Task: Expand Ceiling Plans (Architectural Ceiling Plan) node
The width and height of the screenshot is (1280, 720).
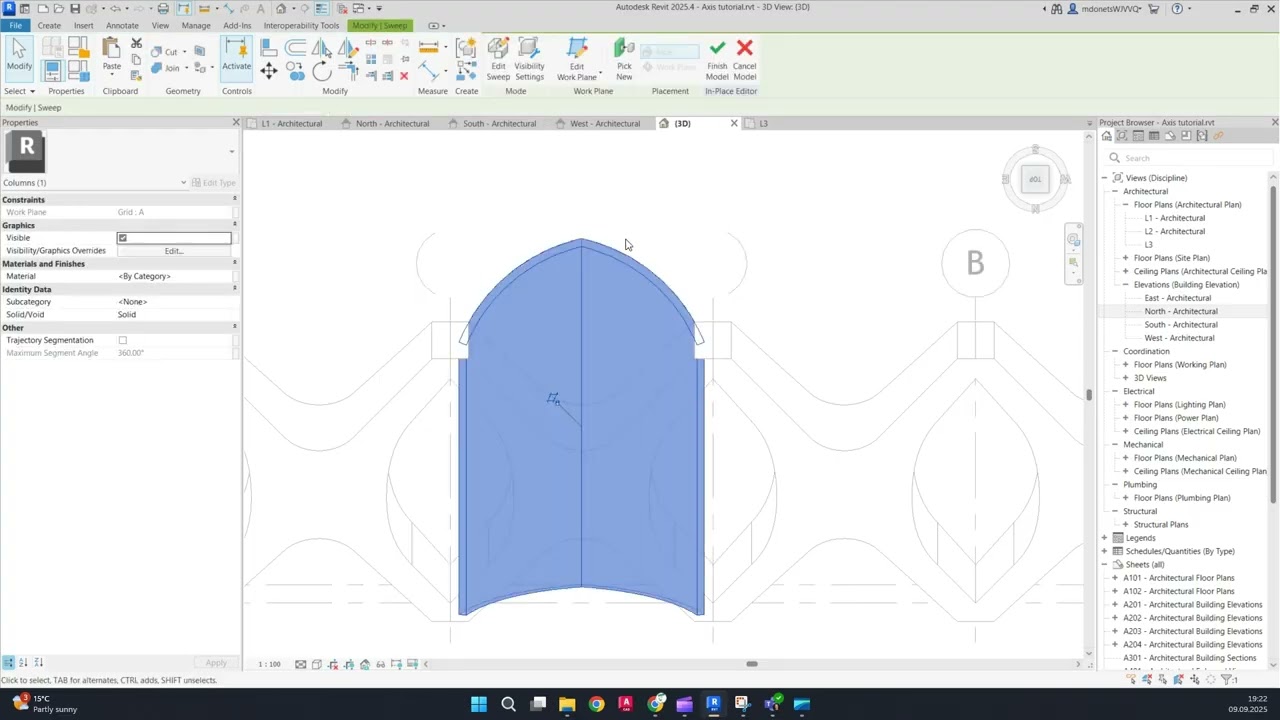Action: 1126,271
